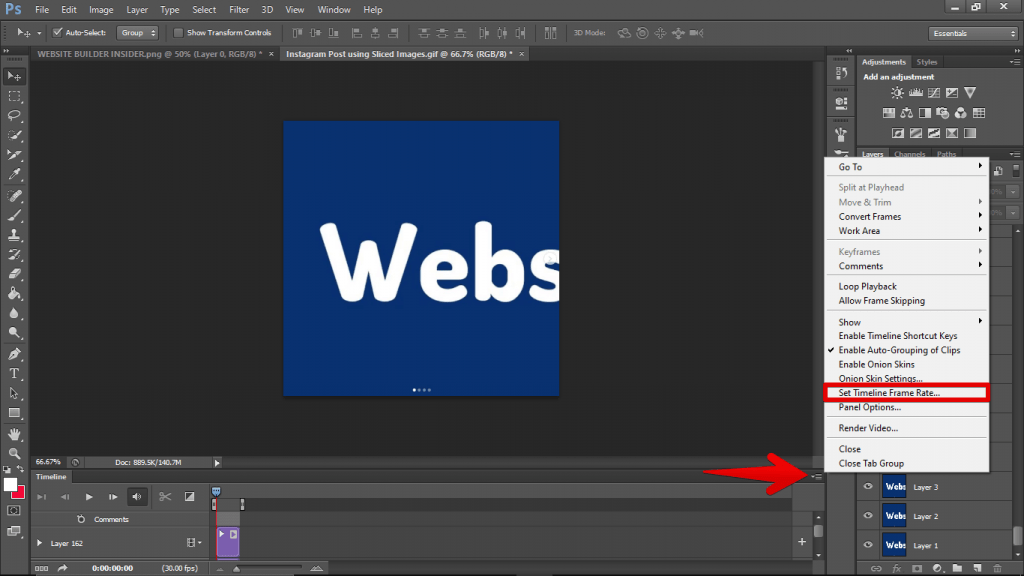Click the timeline playhead marker
This screenshot has height=576, width=1024.
(x=216, y=490)
